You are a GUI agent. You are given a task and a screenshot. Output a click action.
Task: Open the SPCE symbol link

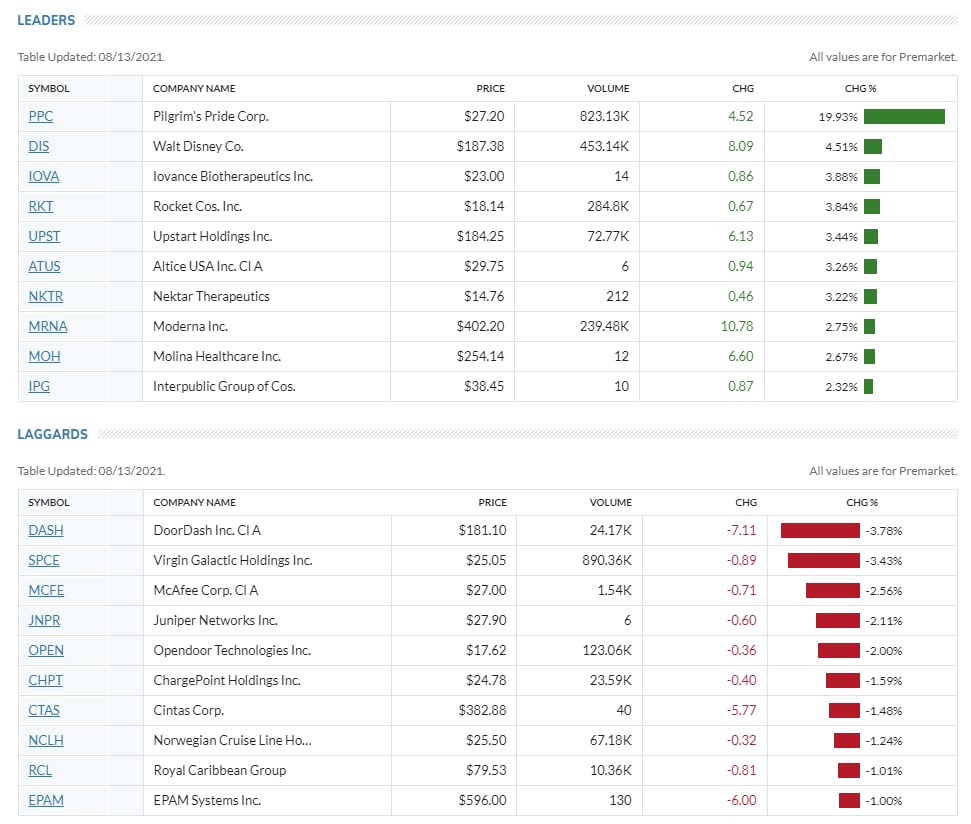(x=44, y=560)
